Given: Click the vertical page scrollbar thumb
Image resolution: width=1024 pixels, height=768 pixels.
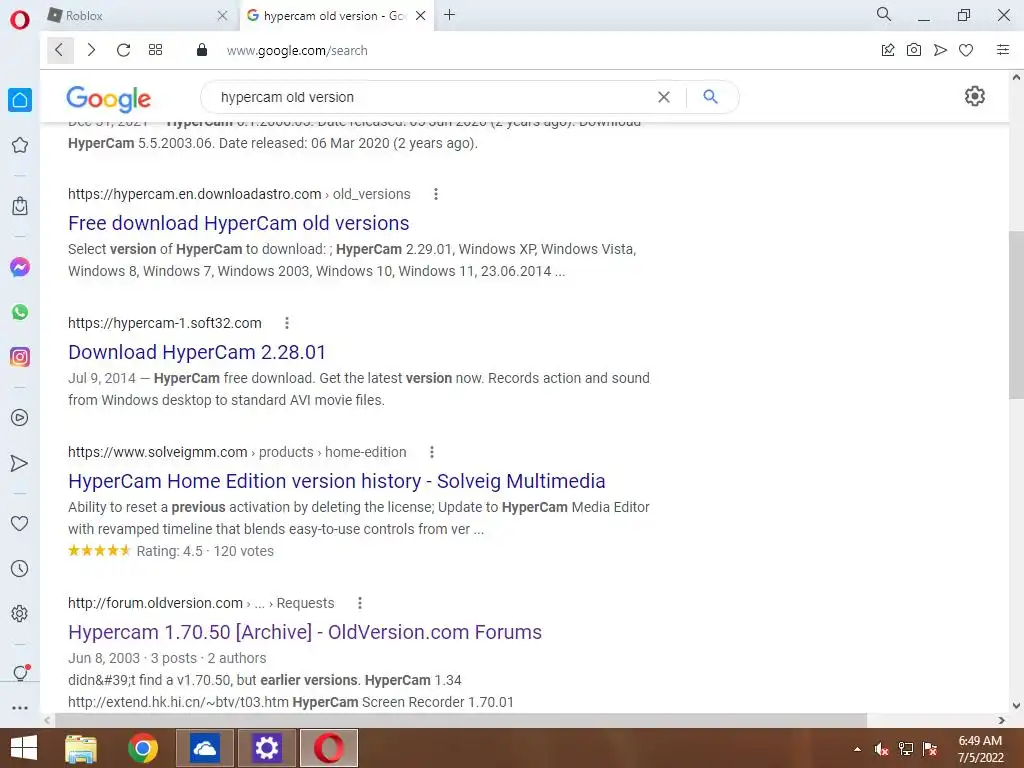Looking at the screenshot, I should tap(1016, 315).
